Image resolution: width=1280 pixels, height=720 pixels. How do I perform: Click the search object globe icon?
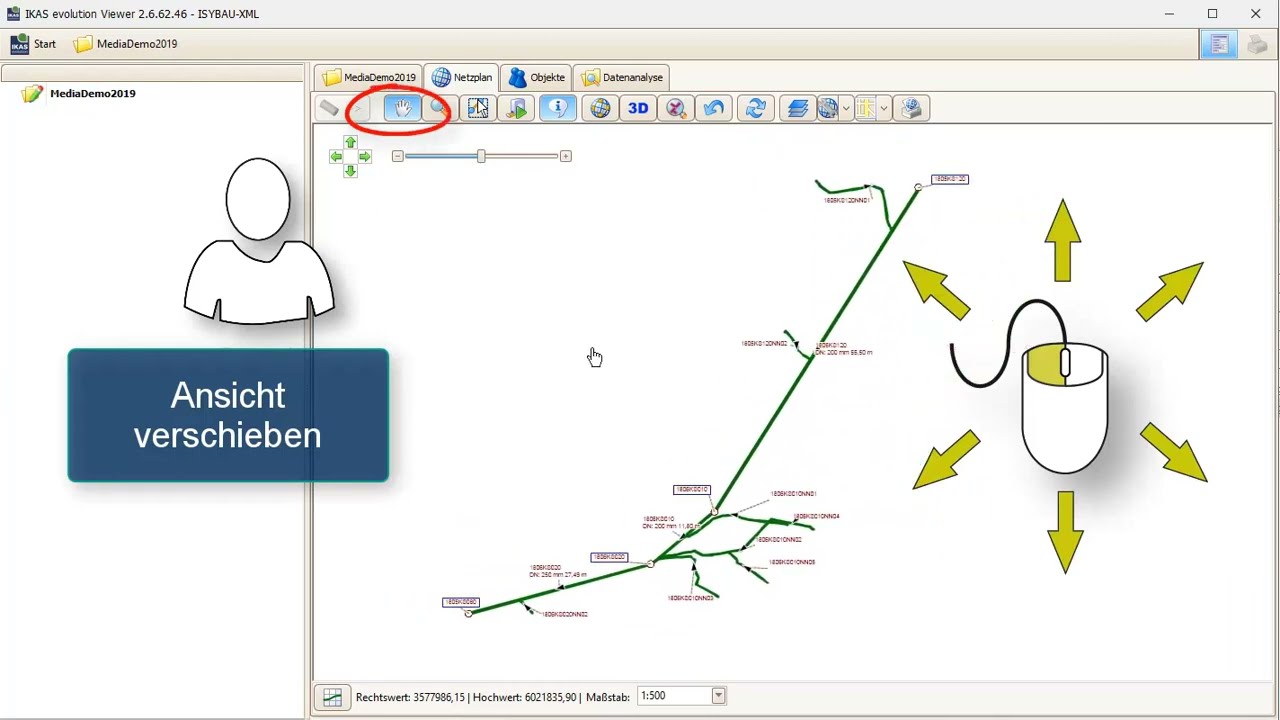[677, 108]
